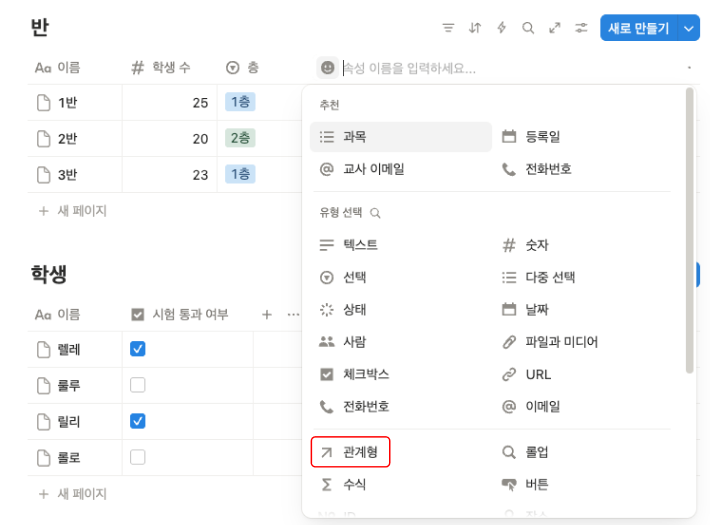Choose 롤업 property type
710x525 pixels.
(583, 452)
